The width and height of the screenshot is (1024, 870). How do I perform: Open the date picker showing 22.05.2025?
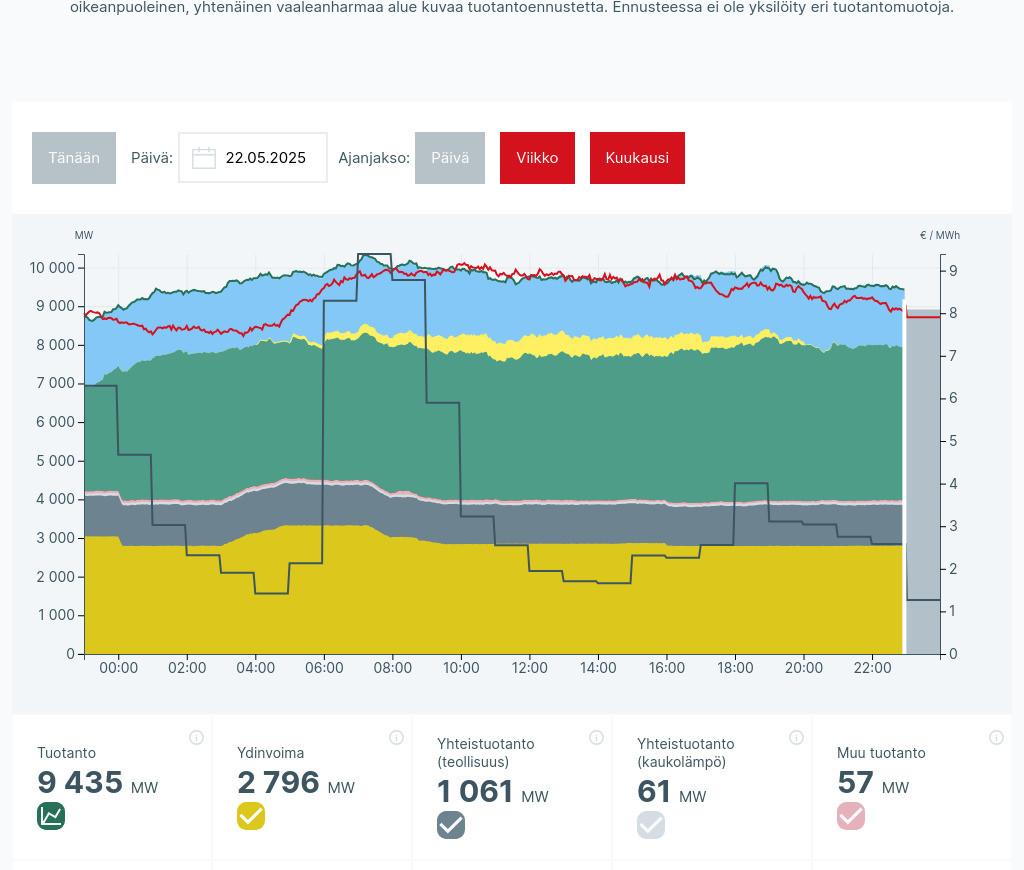[265, 158]
